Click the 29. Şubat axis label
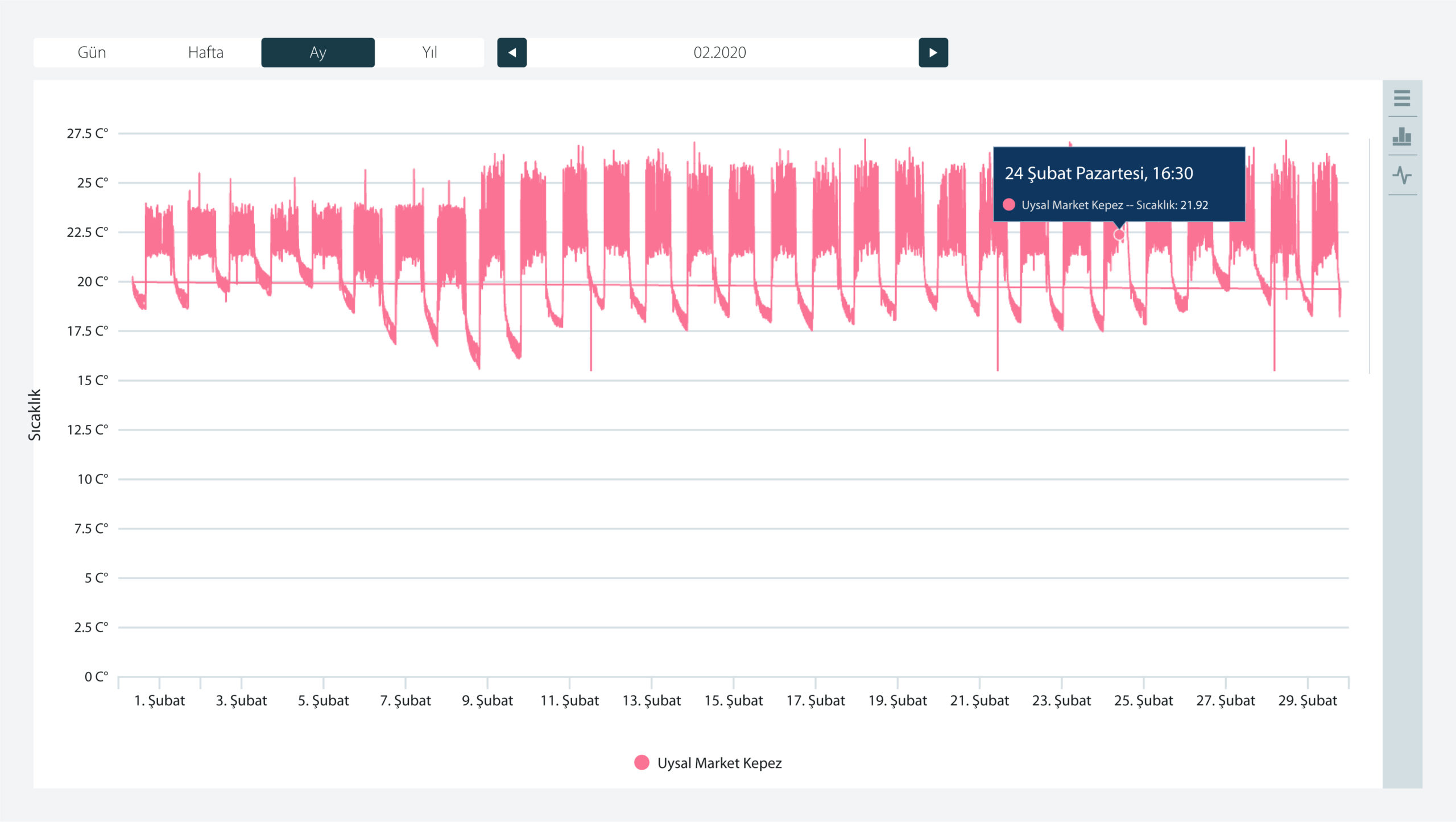 pos(1308,700)
